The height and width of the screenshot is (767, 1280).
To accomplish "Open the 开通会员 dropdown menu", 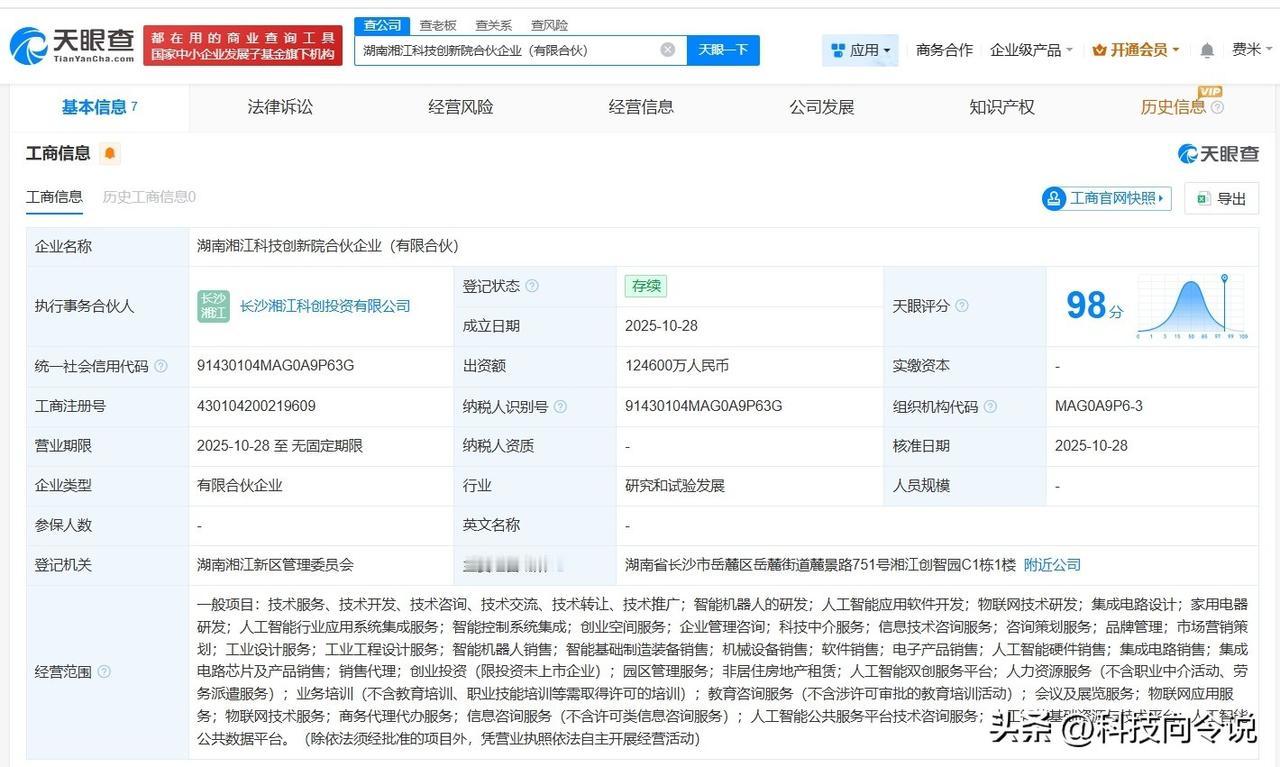I will pos(1135,48).
